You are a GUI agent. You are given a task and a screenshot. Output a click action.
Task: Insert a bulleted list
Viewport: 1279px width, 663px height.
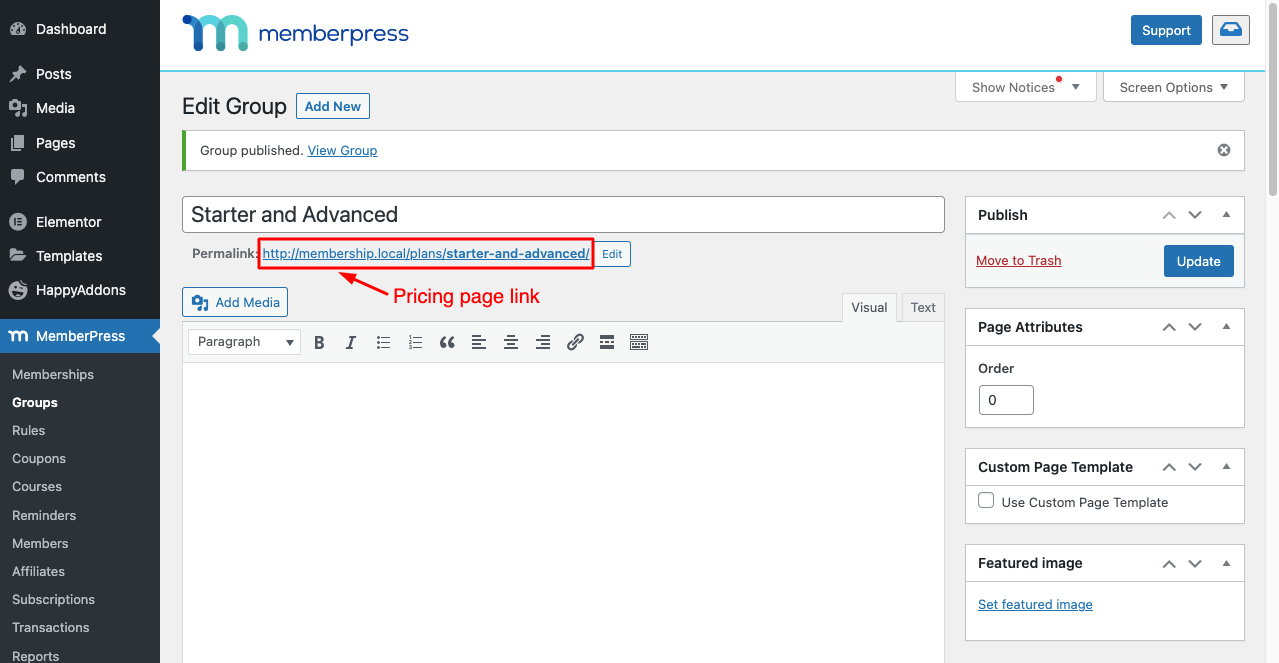click(383, 342)
